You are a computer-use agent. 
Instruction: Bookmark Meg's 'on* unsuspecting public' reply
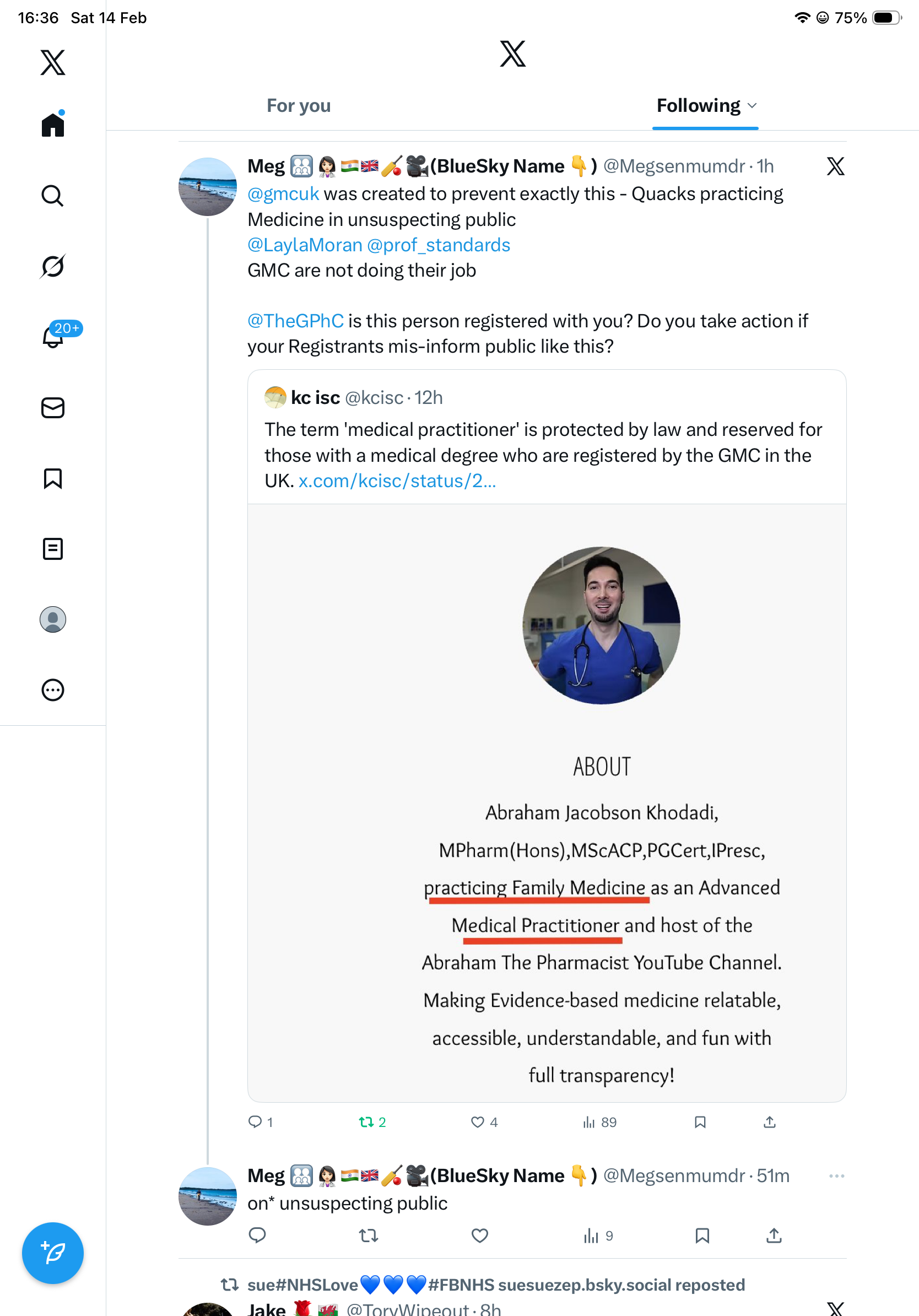pyautogui.click(x=702, y=1236)
